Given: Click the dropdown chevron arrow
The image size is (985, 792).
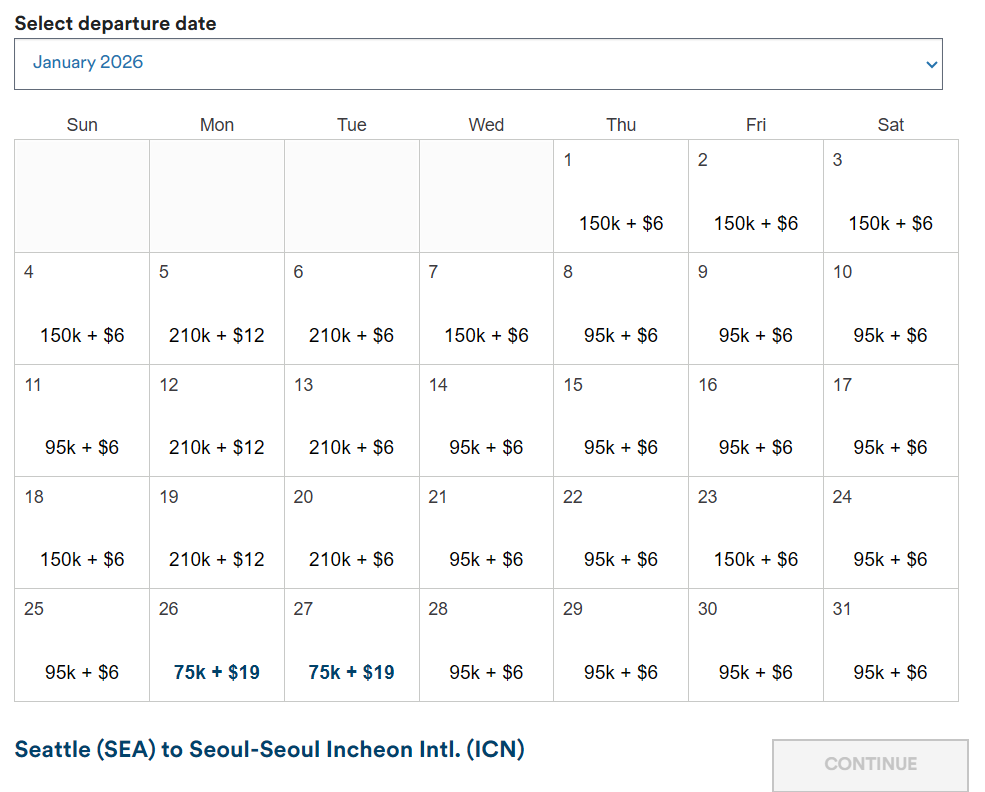Looking at the screenshot, I should coord(931,64).
